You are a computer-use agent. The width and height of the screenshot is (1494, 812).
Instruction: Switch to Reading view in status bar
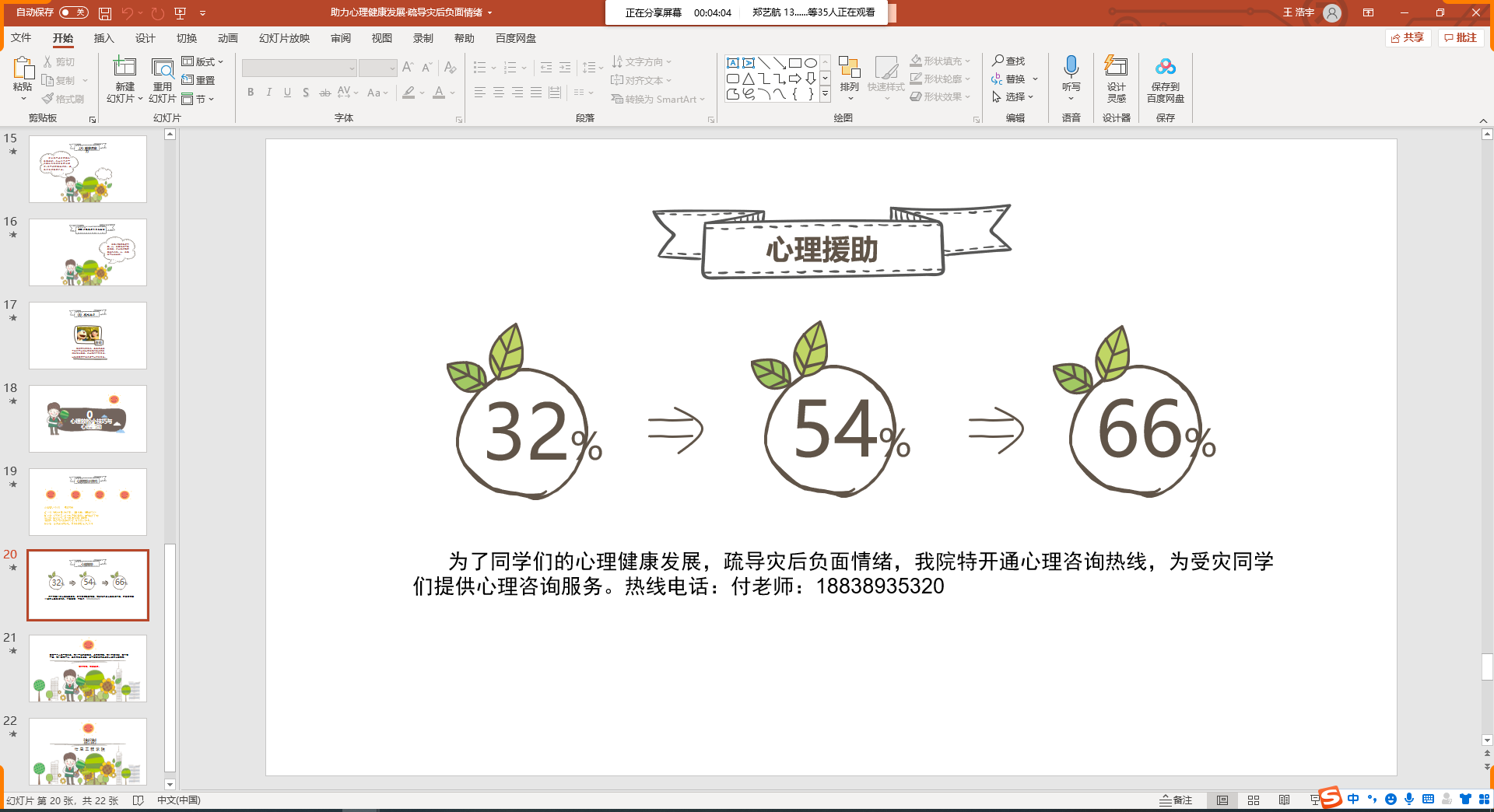1284,800
